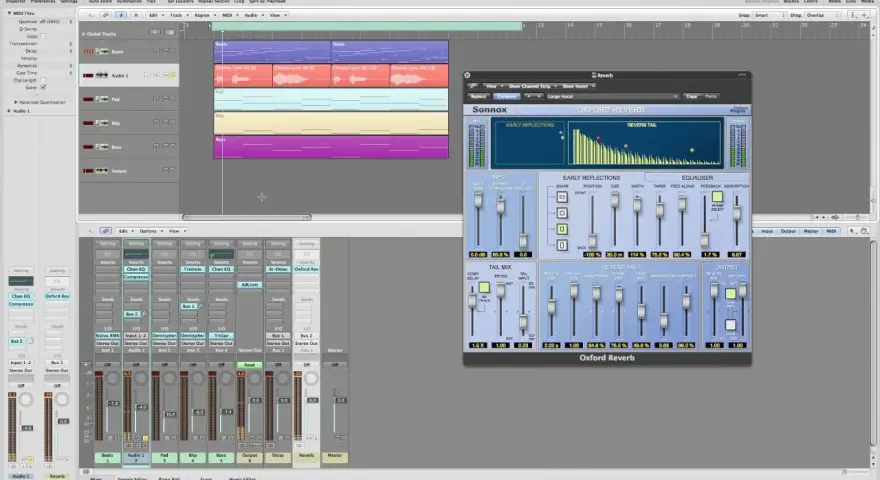Viewport: 880px width, 480px height.
Task: Click the mixer pointer tool icon
Action: [852, 231]
